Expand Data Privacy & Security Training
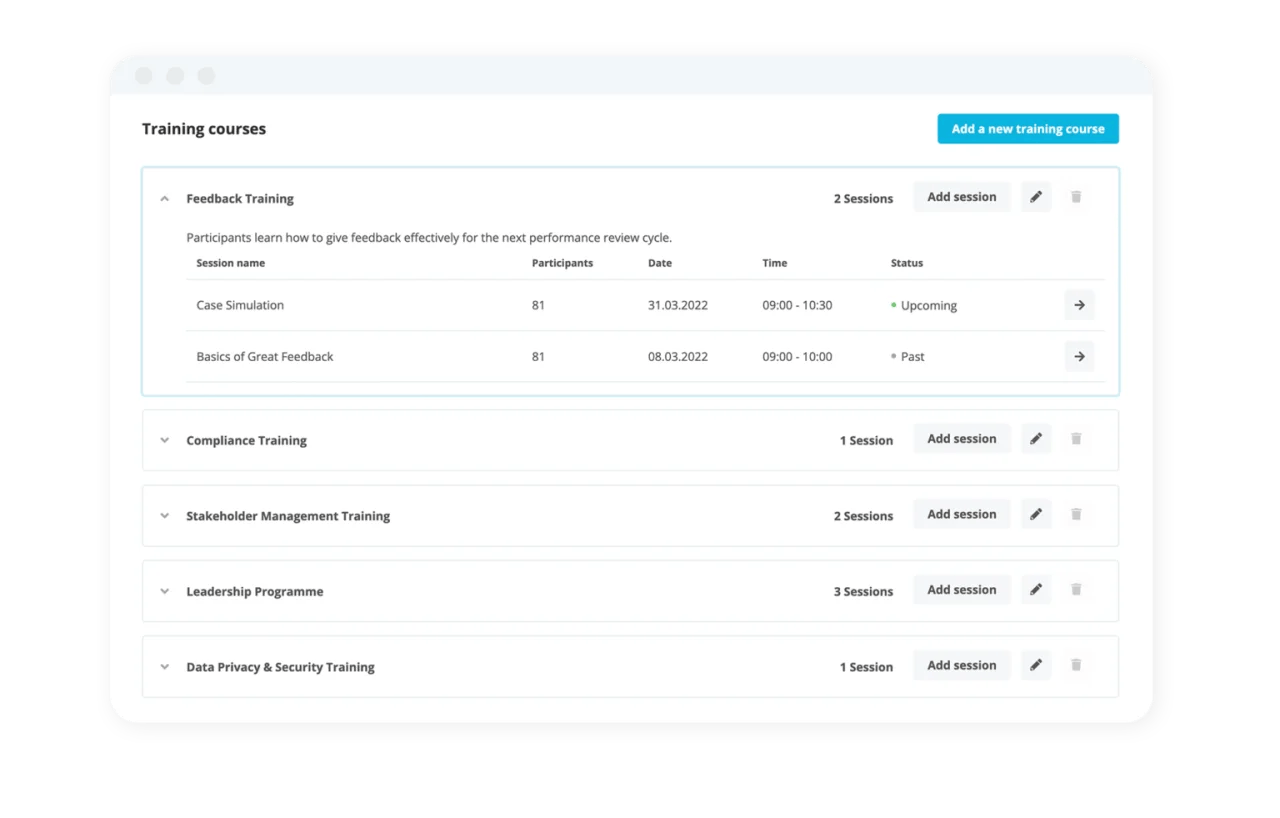The width and height of the screenshot is (1280, 818). click(x=165, y=667)
